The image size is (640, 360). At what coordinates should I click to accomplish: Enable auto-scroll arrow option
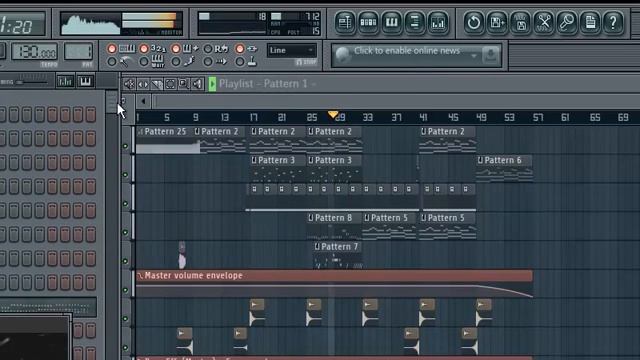tap(216, 62)
